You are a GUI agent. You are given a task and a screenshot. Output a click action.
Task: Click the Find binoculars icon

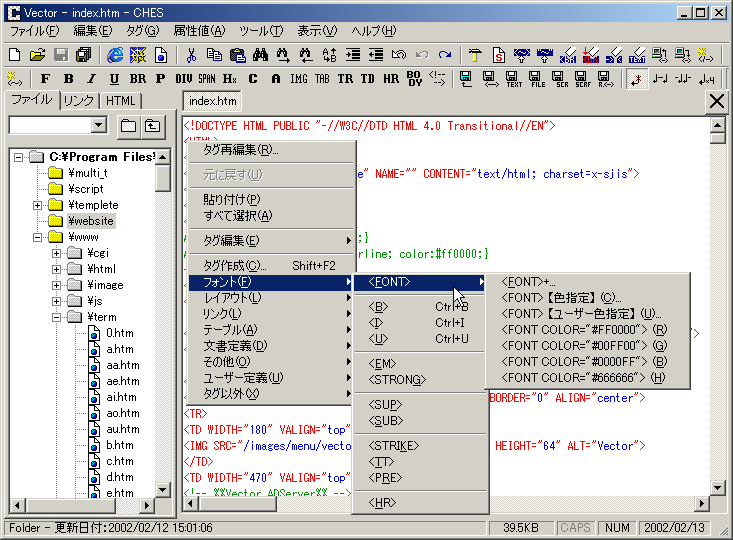pyautogui.click(x=260, y=55)
